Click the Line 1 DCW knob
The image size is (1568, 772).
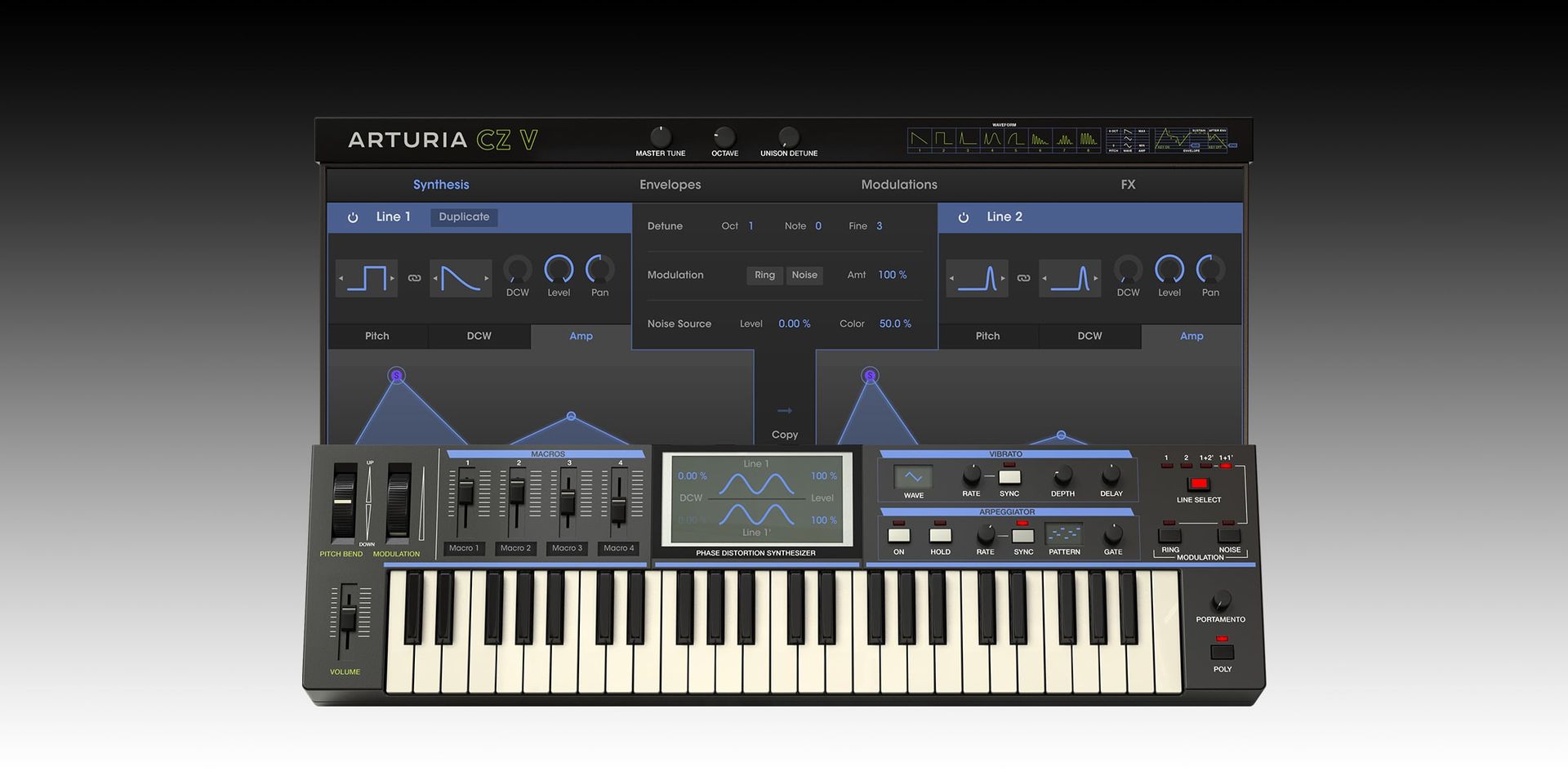[x=517, y=269]
